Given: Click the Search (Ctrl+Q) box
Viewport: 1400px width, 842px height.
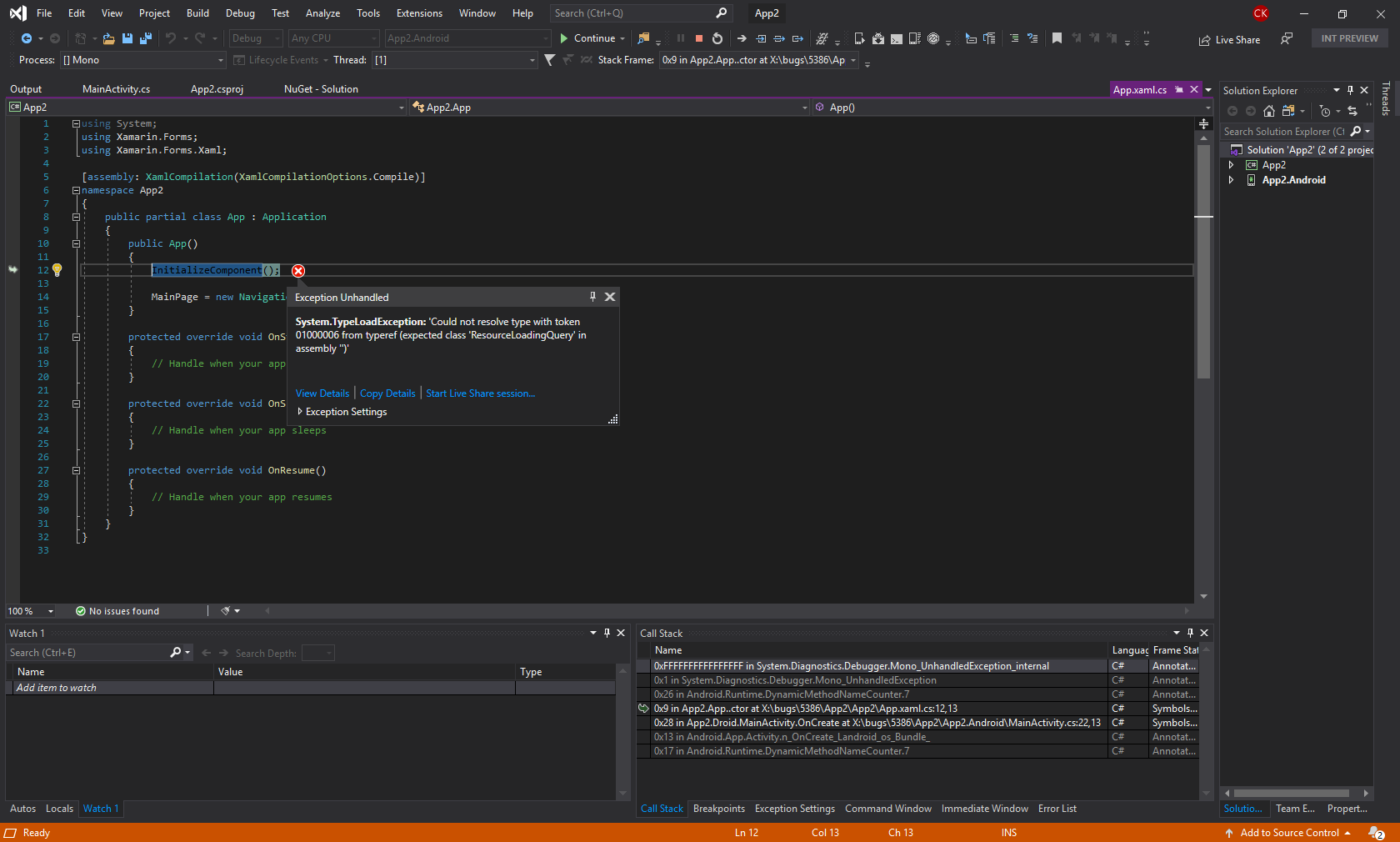Looking at the screenshot, I should (641, 13).
